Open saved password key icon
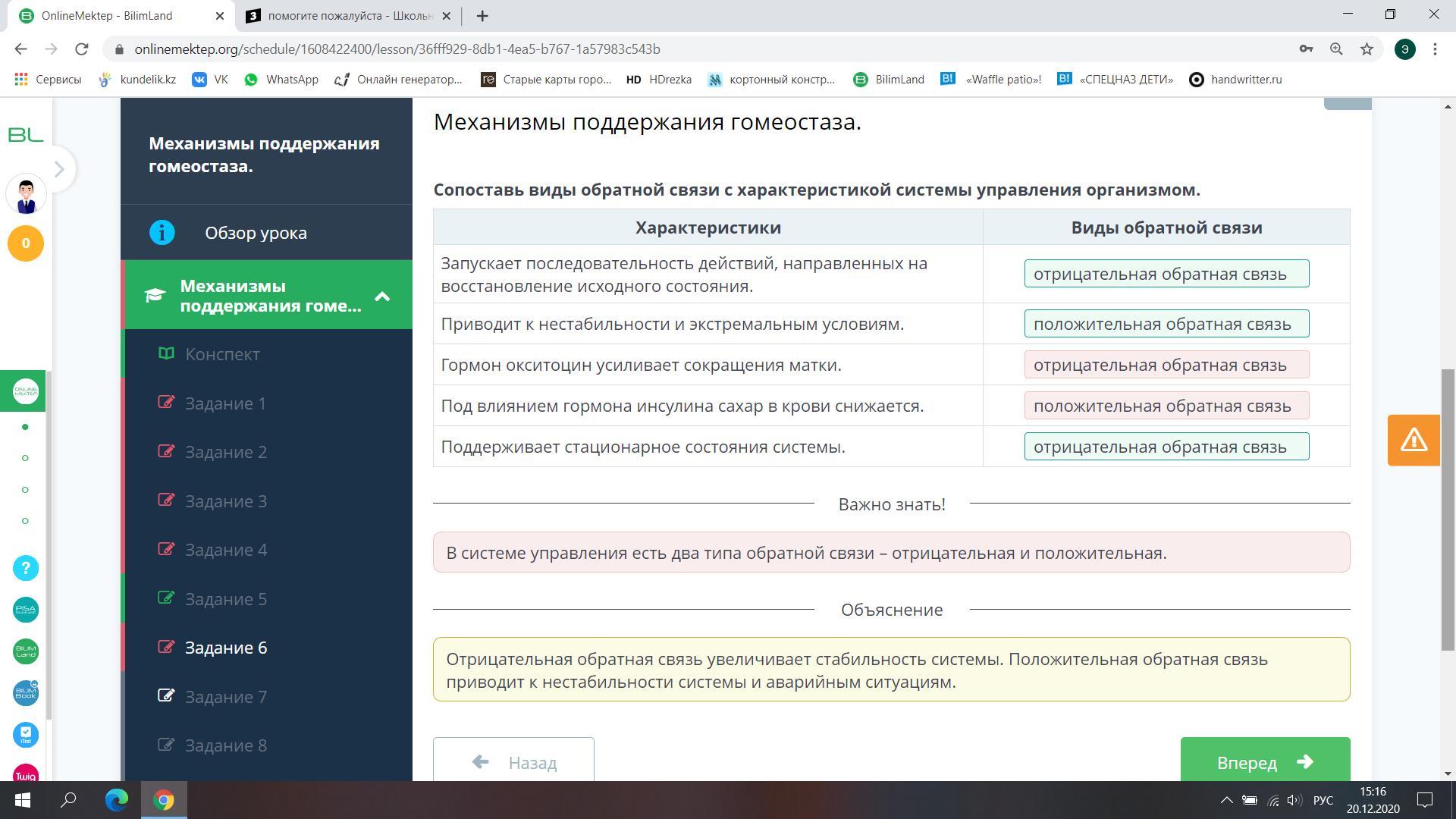 click(x=1306, y=49)
